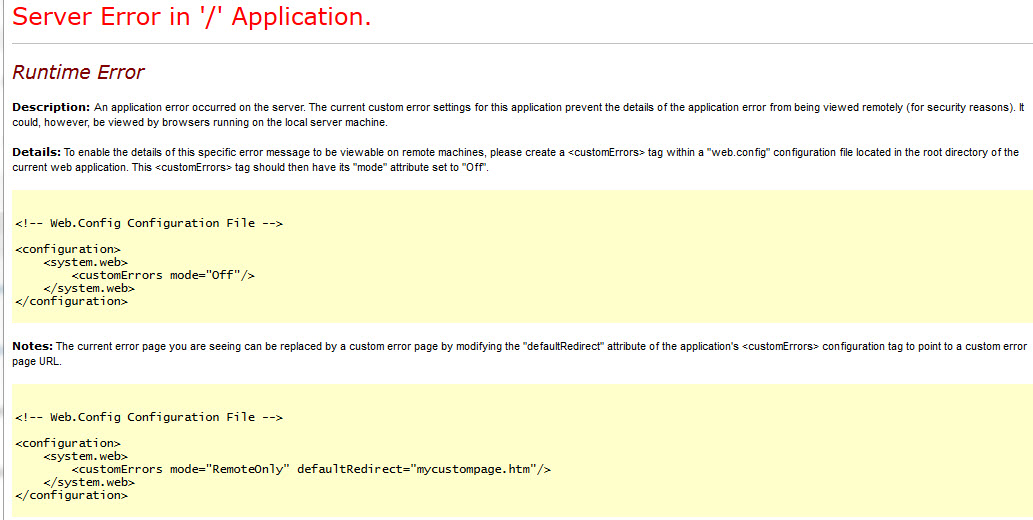
Task: Click "could, however, be viewed by browsers" sentence
Action: 198,122
